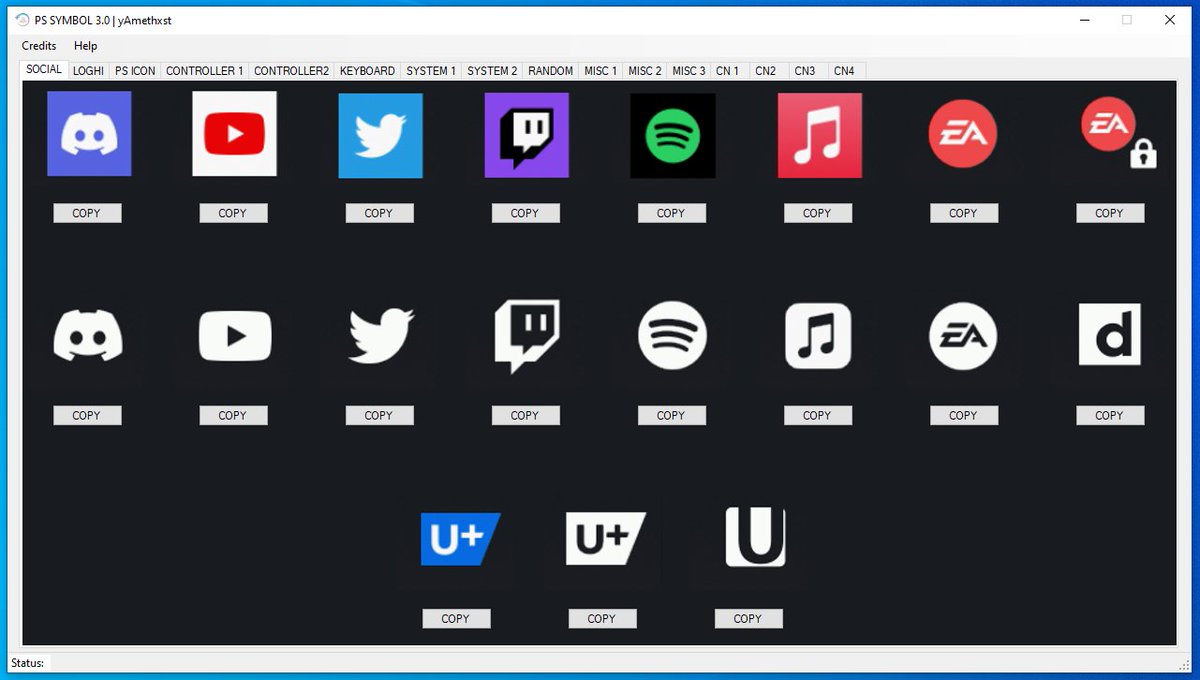The height and width of the screenshot is (680, 1200).
Task: Open the SYSTEM 2 tab
Action: click(493, 71)
